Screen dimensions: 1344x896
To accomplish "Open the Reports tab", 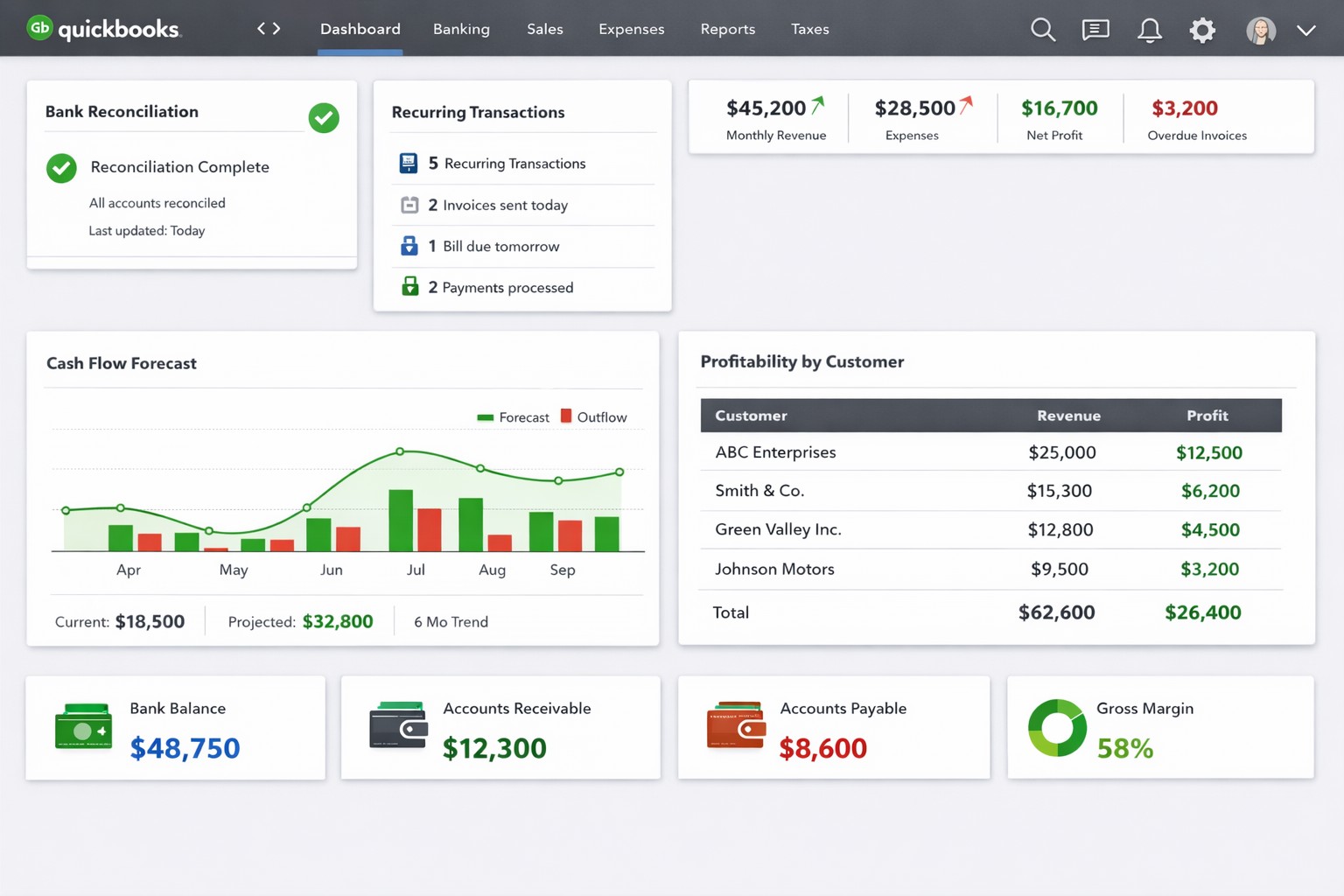I will pos(727,29).
